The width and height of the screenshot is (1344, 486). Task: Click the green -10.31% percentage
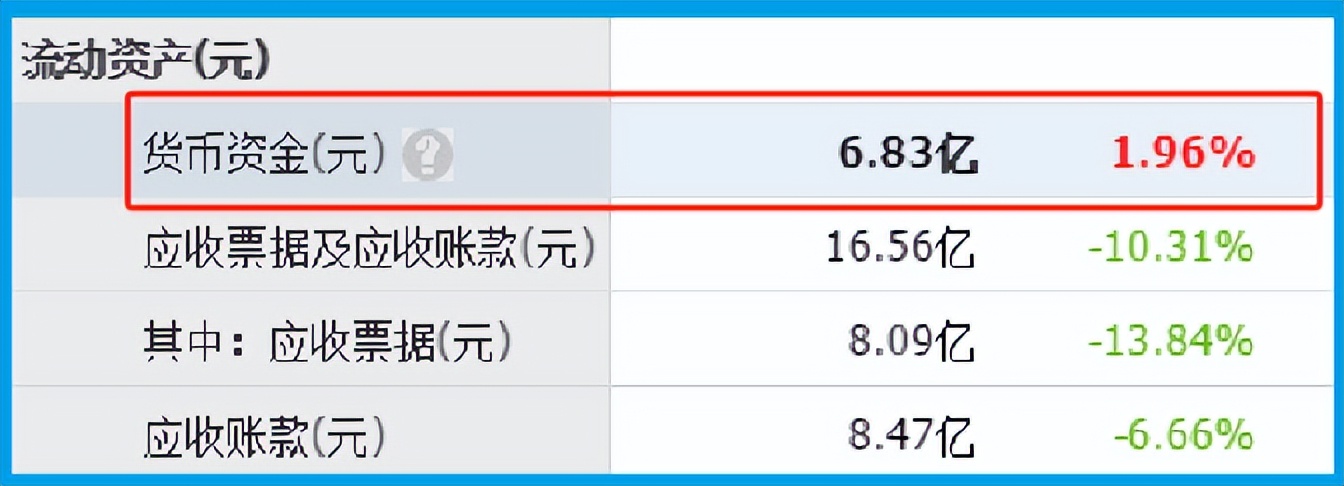[x=1170, y=246]
